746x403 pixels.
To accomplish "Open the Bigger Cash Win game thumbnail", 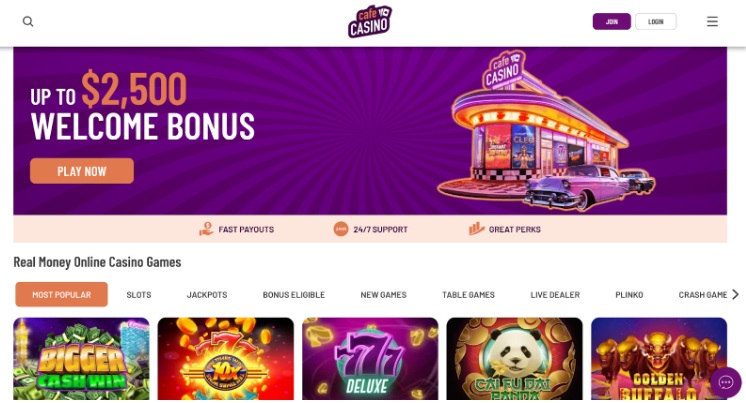I will [x=81, y=359].
